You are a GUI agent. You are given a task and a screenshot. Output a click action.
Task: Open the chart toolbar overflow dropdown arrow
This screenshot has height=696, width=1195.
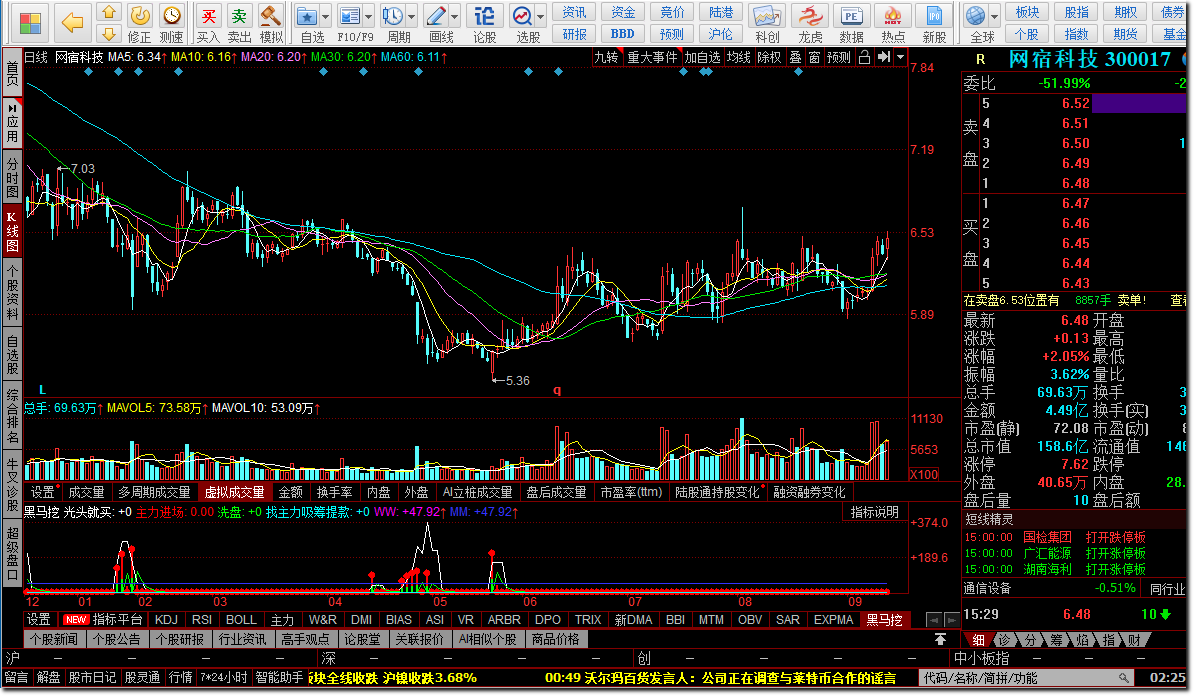pyautogui.click(x=900, y=57)
